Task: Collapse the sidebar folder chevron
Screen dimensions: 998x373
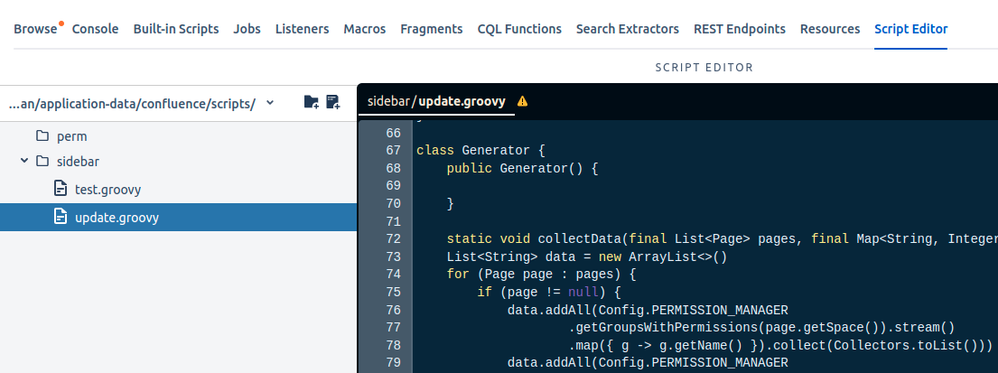Action: [x=24, y=161]
